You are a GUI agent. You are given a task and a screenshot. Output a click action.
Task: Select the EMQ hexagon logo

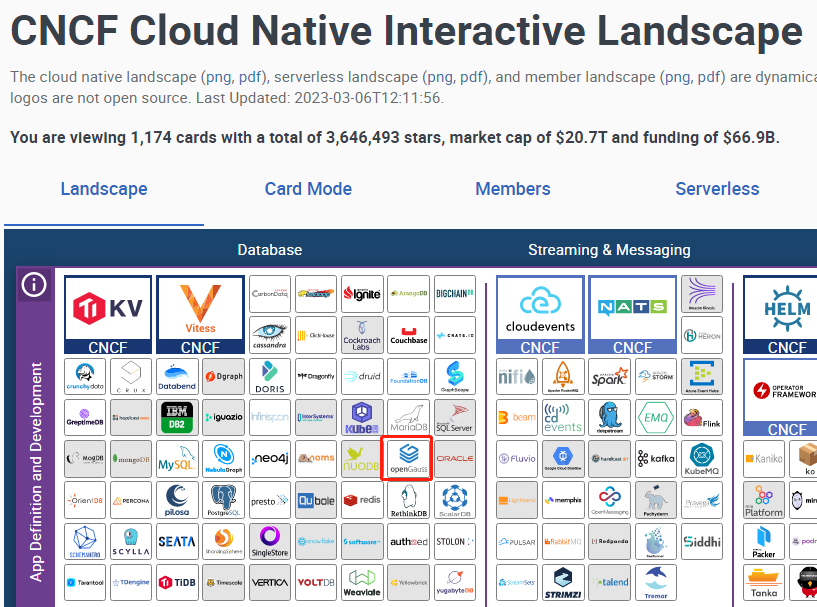(655, 417)
